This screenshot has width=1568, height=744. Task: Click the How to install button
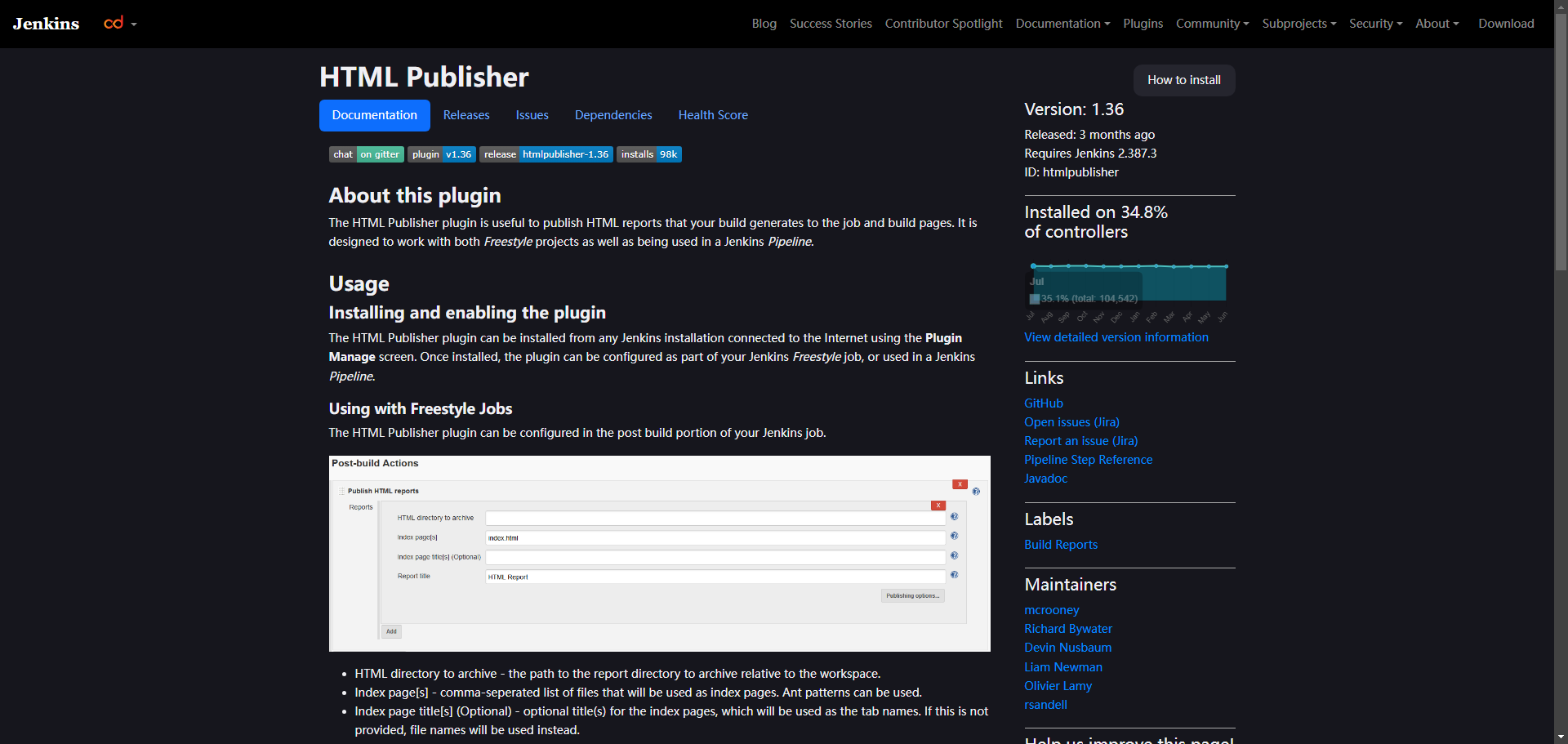[x=1184, y=80]
